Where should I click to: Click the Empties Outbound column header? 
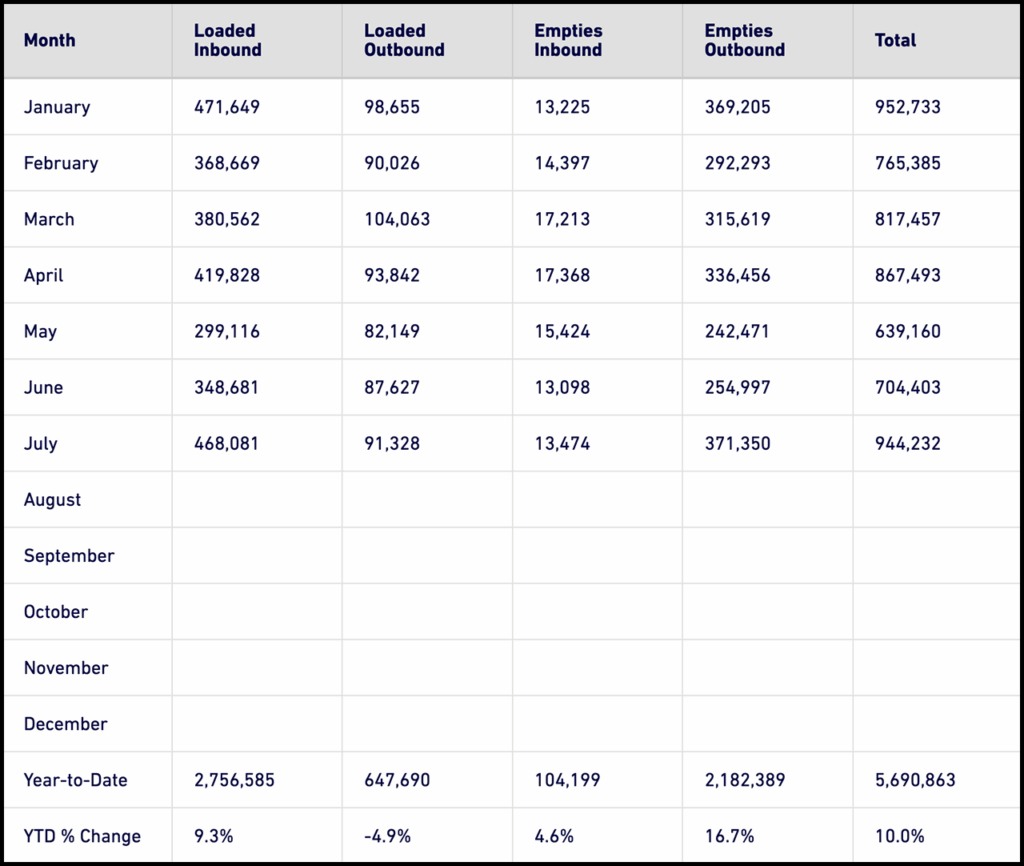[744, 41]
